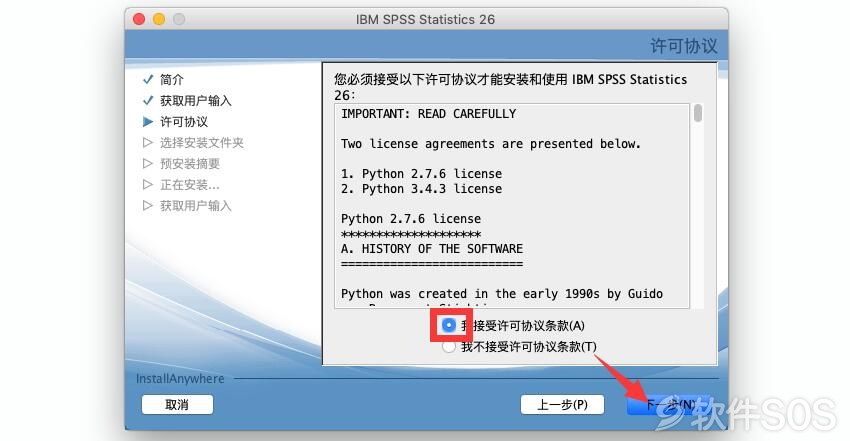Click the 许可协议 current step
The image size is (850, 441).
pyautogui.click(x=184, y=122)
